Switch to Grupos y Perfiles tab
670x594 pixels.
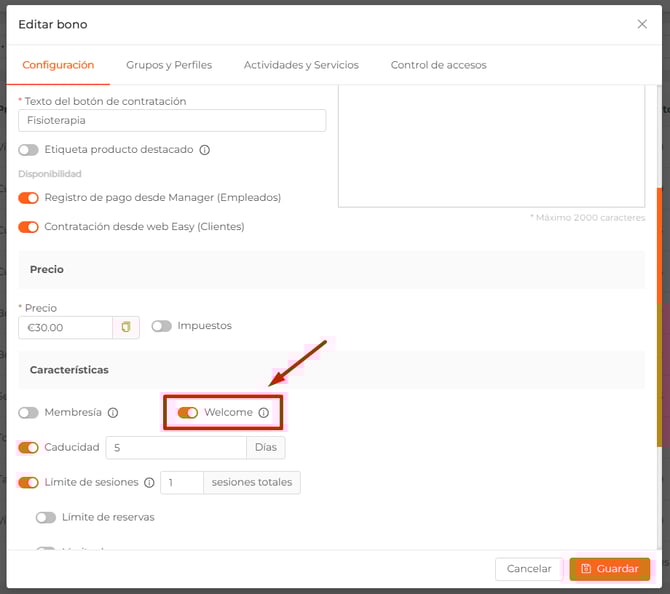pos(169,65)
